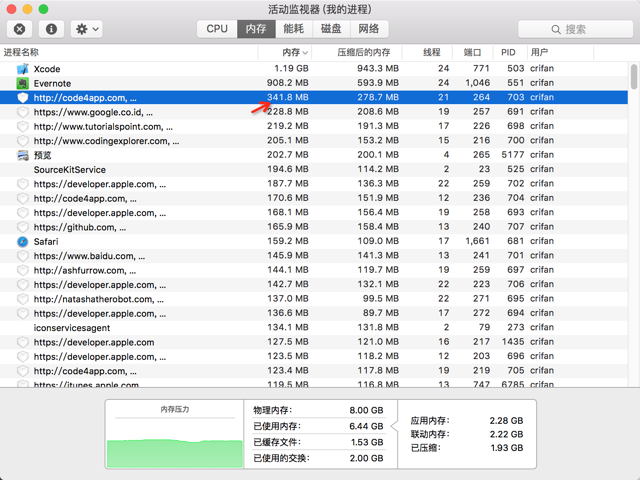The image size is (640, 480).
Task: Select the SourceKitService process name
Action: pyautogui.click(x=70, y=169)
